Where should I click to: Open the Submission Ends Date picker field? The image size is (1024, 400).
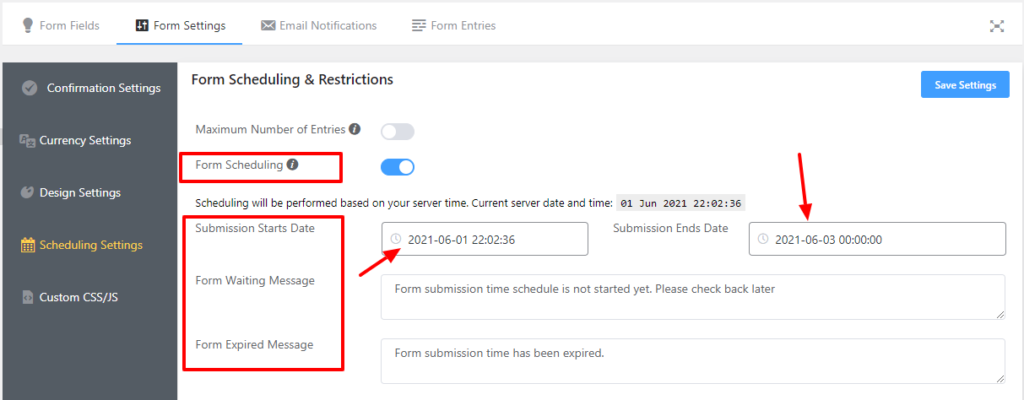pyautogui.click(x=877, y=239)
